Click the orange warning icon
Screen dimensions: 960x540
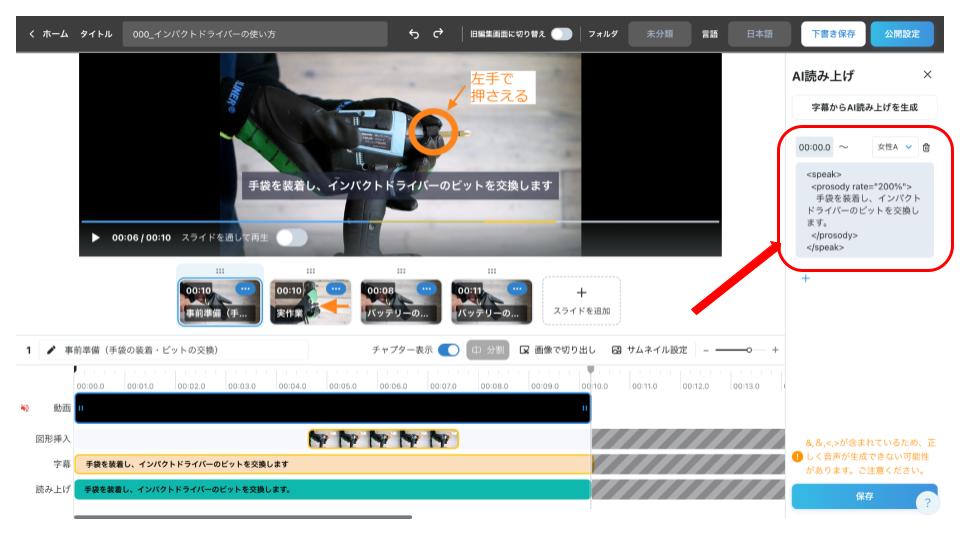click(x=797, y=457)
